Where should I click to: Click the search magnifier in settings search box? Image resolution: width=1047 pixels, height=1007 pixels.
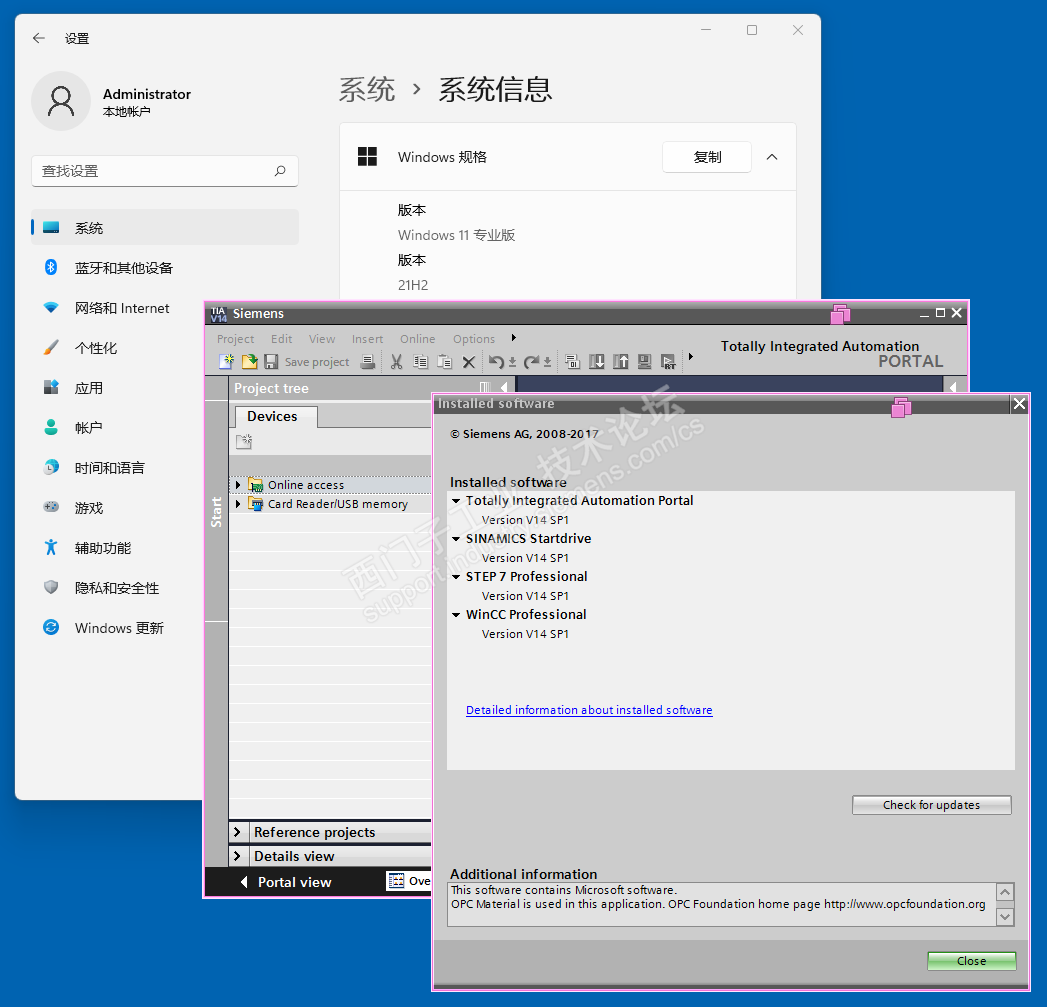pos(280,171)
